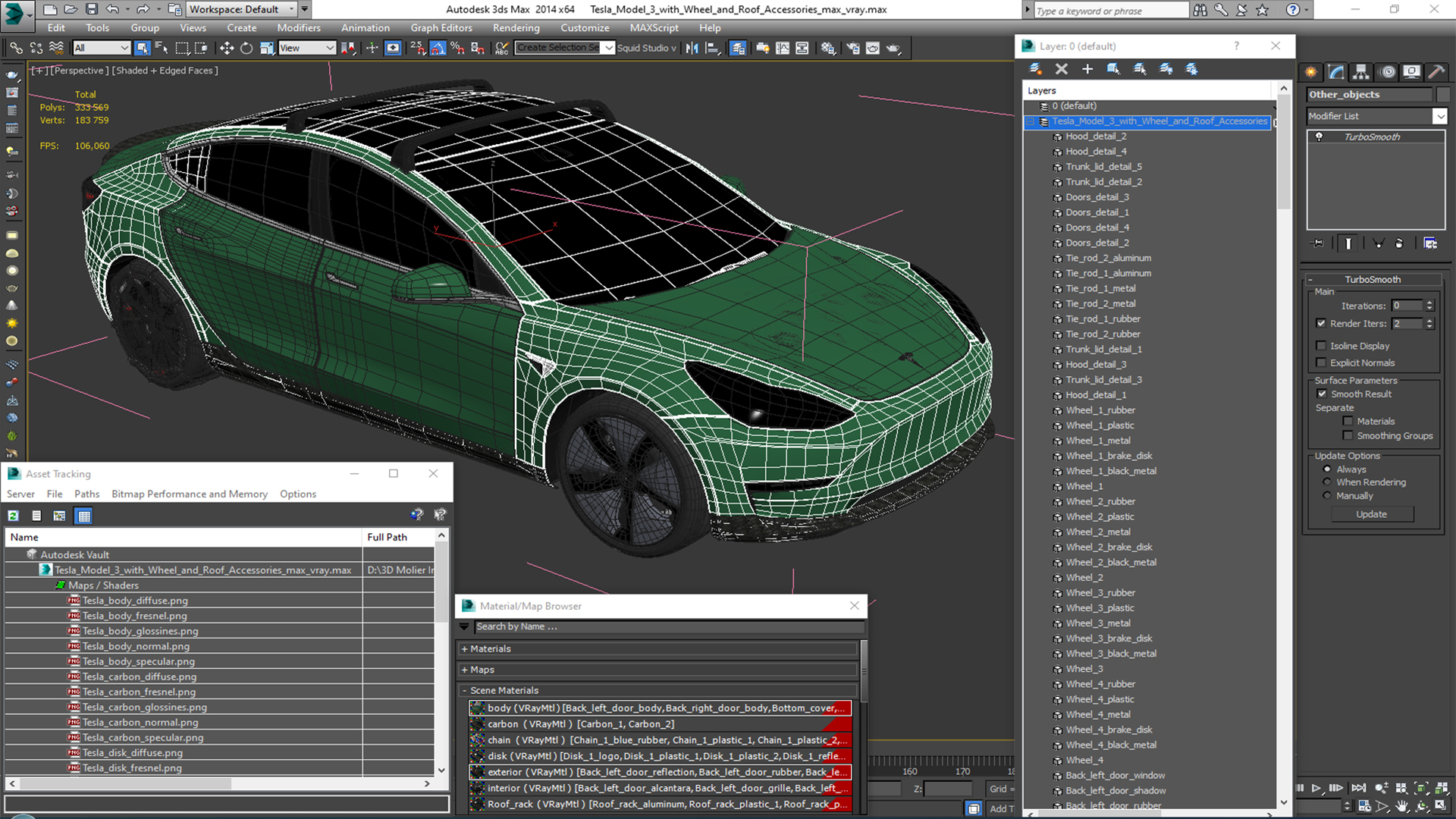
Task: Open the Material Editor from toolbar
Action: [x=828, y=48]
